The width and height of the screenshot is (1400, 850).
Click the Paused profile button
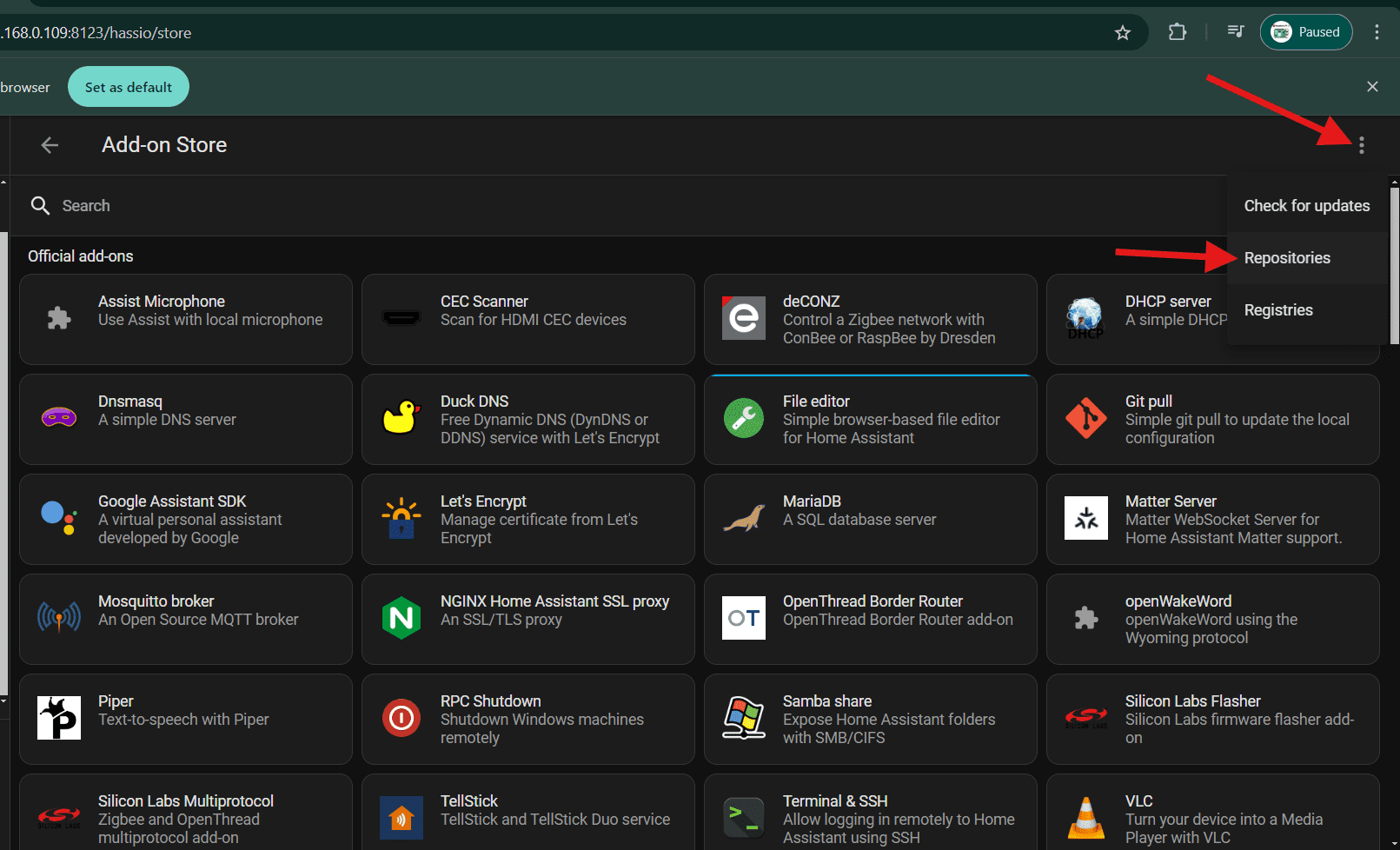(1306, 33)
